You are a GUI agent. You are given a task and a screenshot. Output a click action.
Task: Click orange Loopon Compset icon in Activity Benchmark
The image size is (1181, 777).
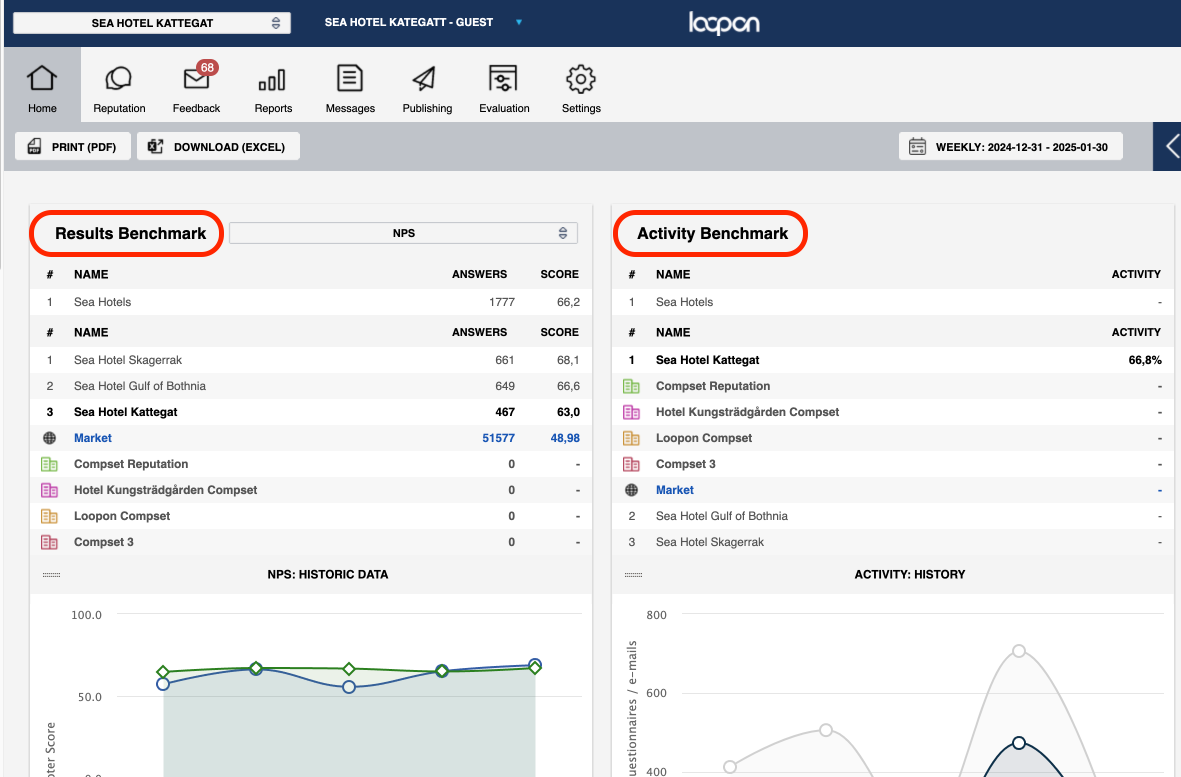[631, 438]
